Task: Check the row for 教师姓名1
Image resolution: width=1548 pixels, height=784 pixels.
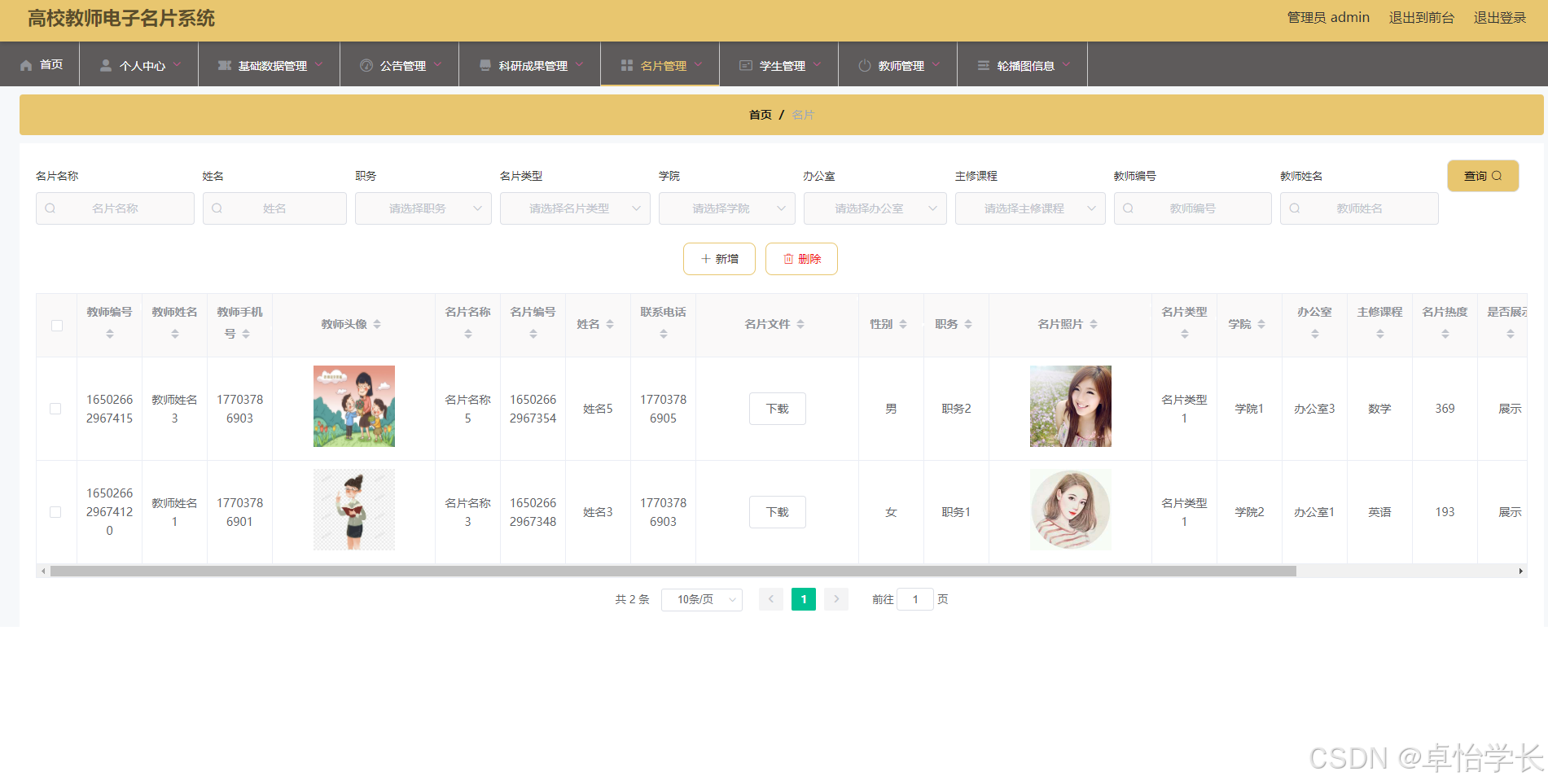Action: pyautogui.click(x=55, y=512)
